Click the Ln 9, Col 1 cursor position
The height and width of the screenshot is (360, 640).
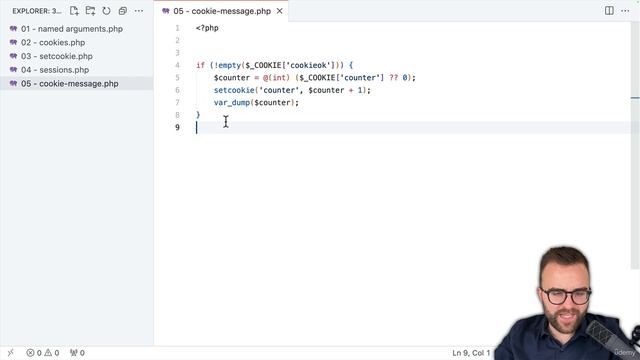(x=471, y=353)
